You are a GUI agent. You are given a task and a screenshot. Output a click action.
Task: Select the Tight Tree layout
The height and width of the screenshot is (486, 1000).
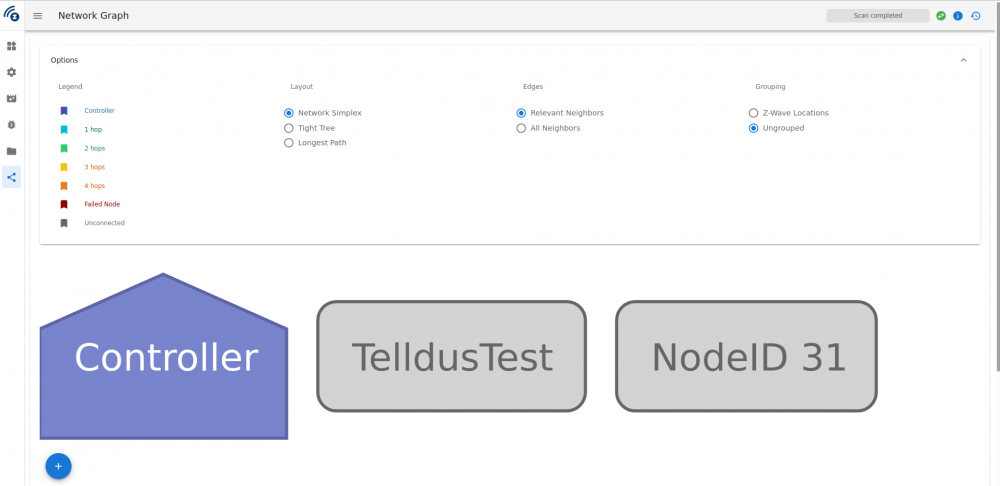pos(289,128)
